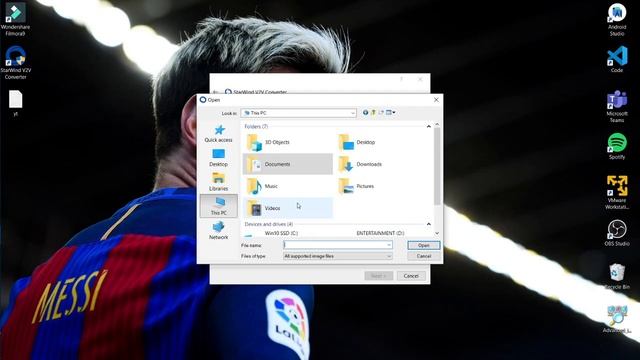Open the Files of type combo box

(338, 256)
